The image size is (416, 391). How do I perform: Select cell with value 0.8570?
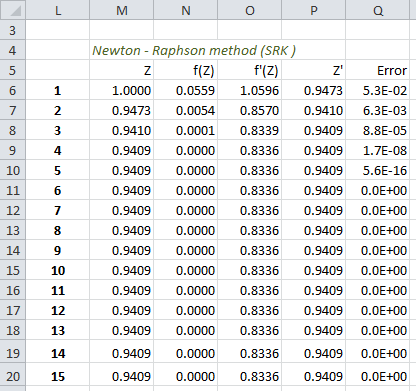point(250,110)
